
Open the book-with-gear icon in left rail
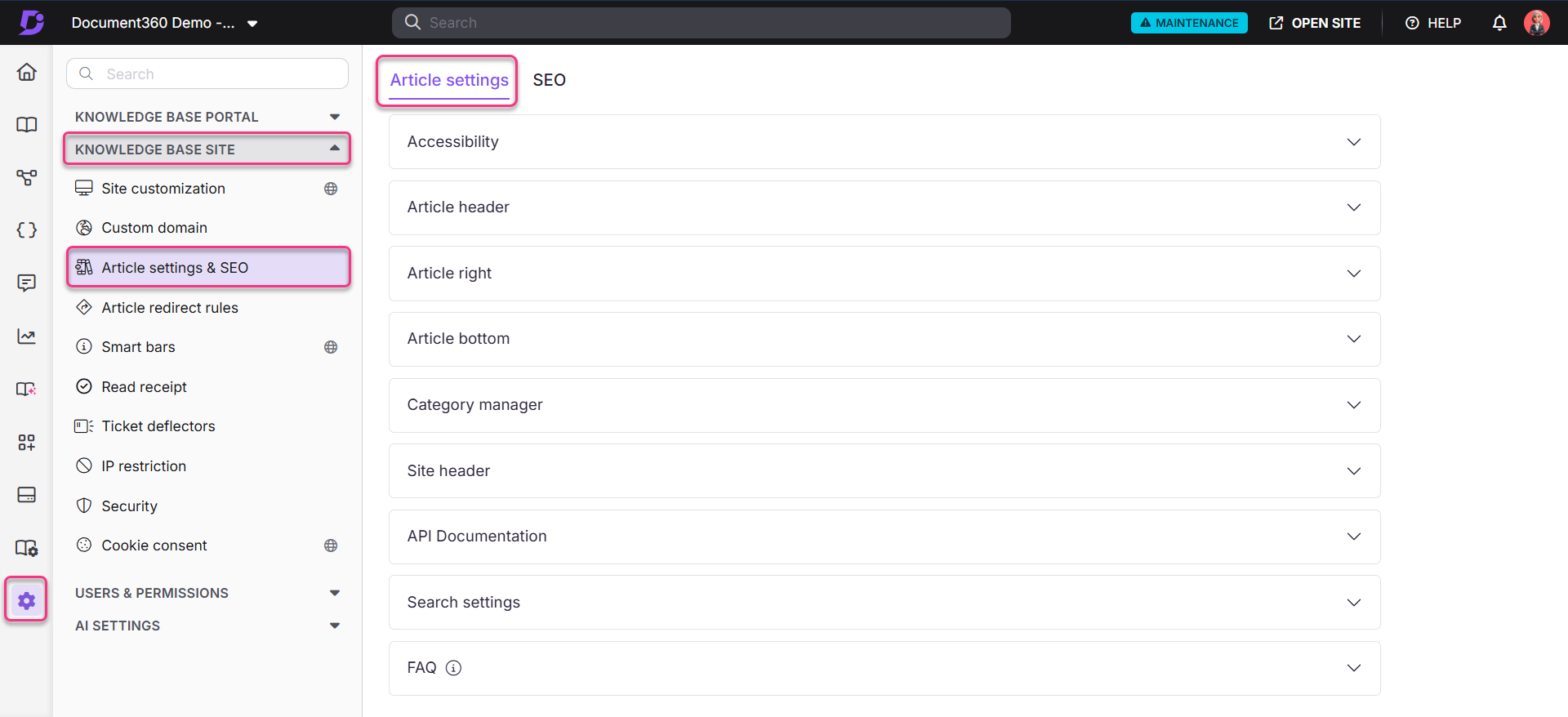26,548
